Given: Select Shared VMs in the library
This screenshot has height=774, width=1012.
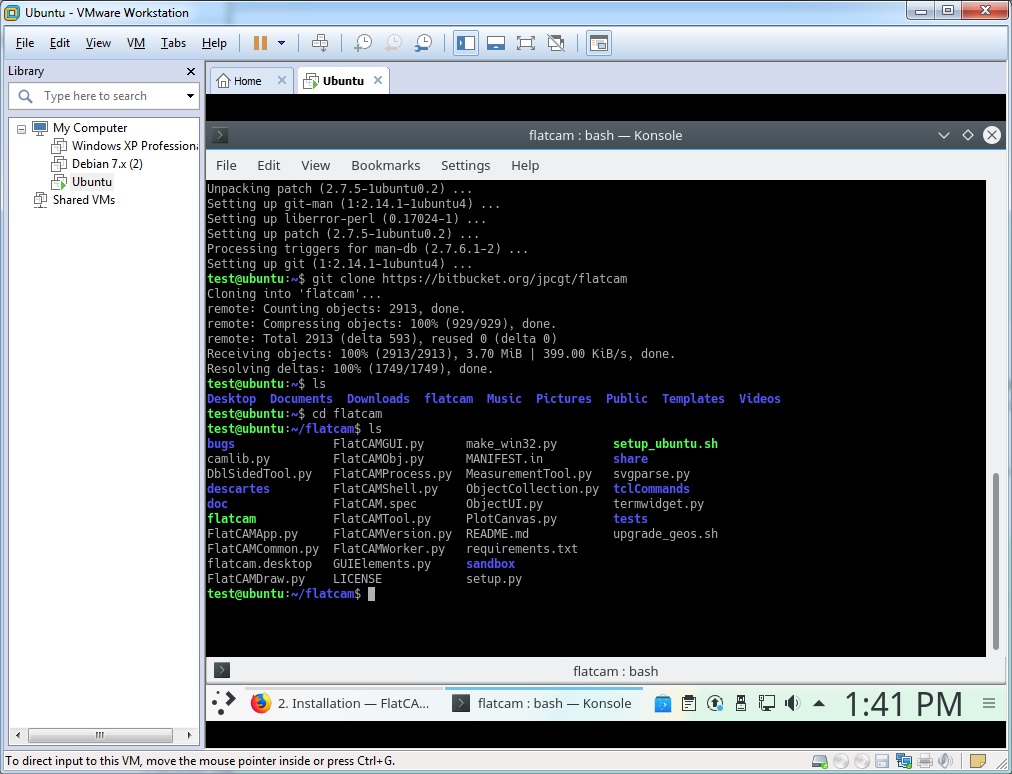Looking at the screenshot, I should [x=84, y=200].
